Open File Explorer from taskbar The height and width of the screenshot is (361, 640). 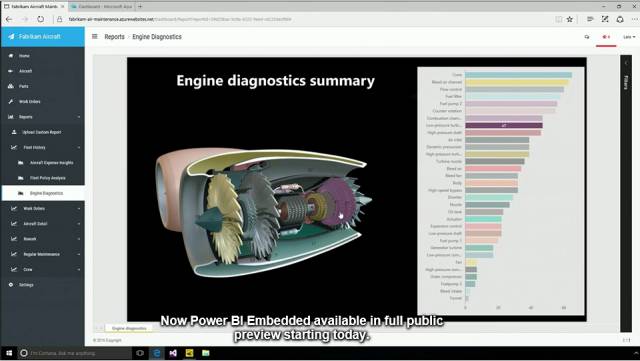206,353
